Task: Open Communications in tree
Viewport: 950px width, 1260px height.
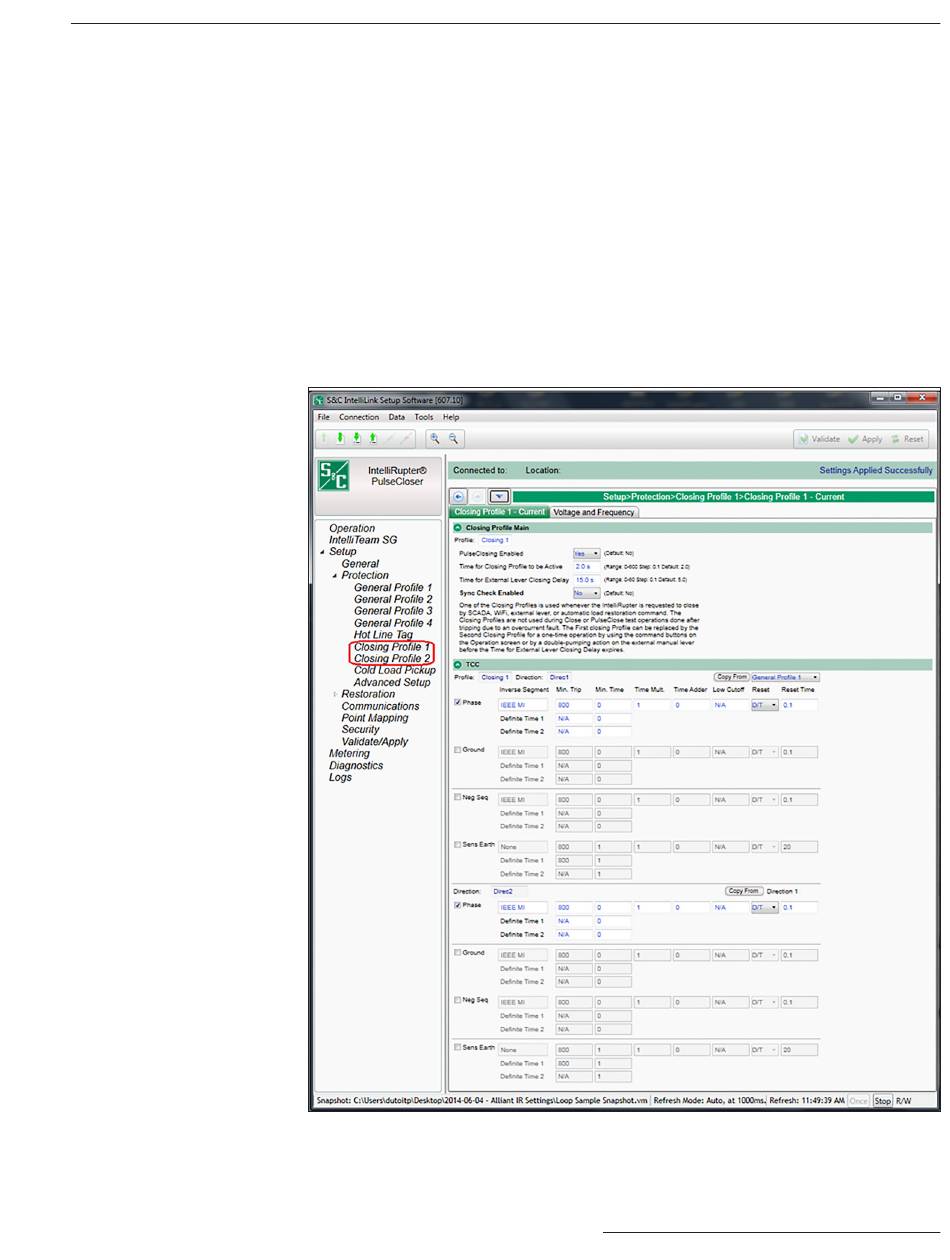Action: pyautogui.click(x=380, y=706)
